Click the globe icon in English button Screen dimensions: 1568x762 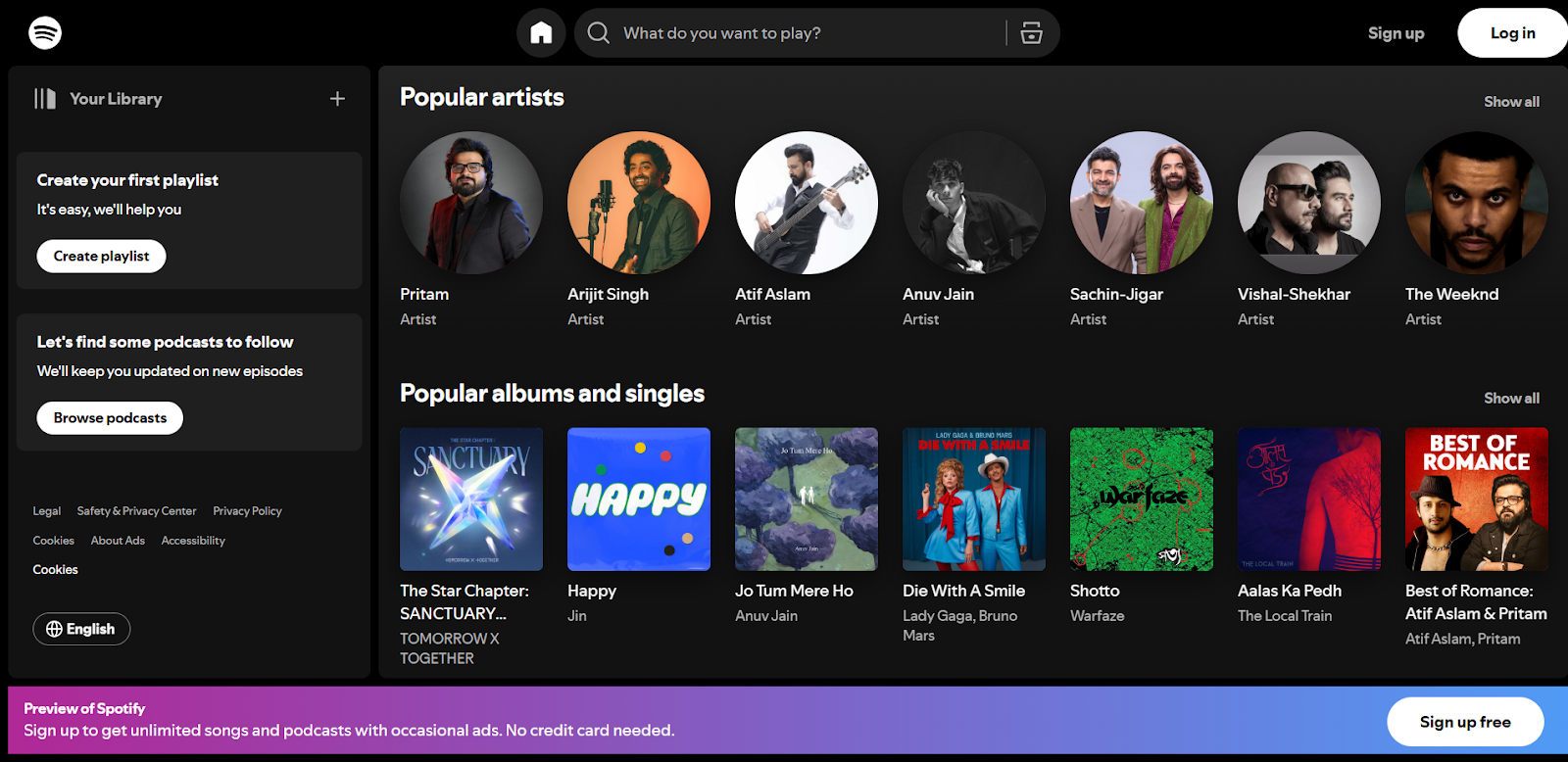point(54,629)
